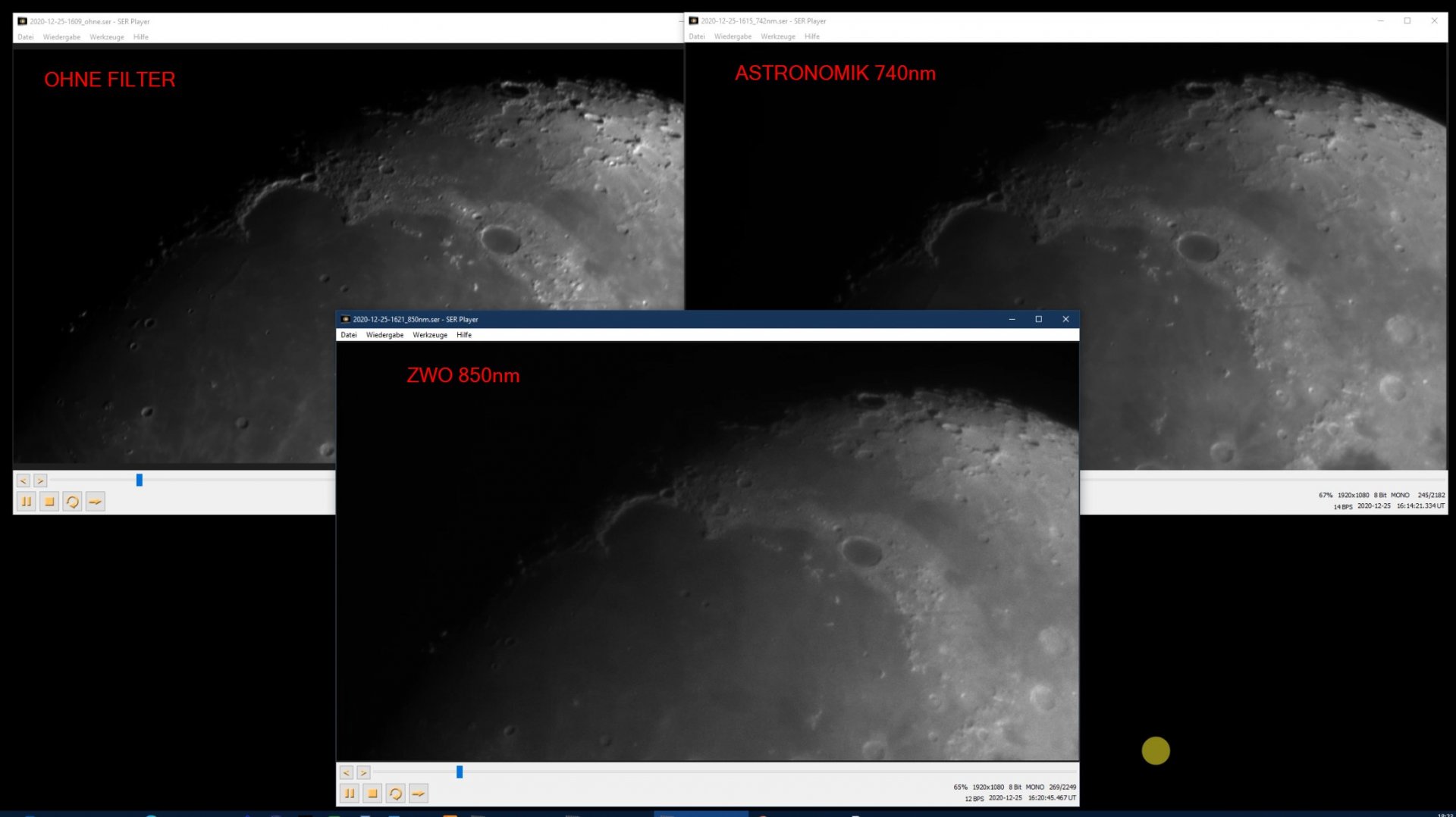This screenshot has width=1456, height=817.
Task: Click the 16:20:45.467 UT timestamp
Action: [1052, 798]
